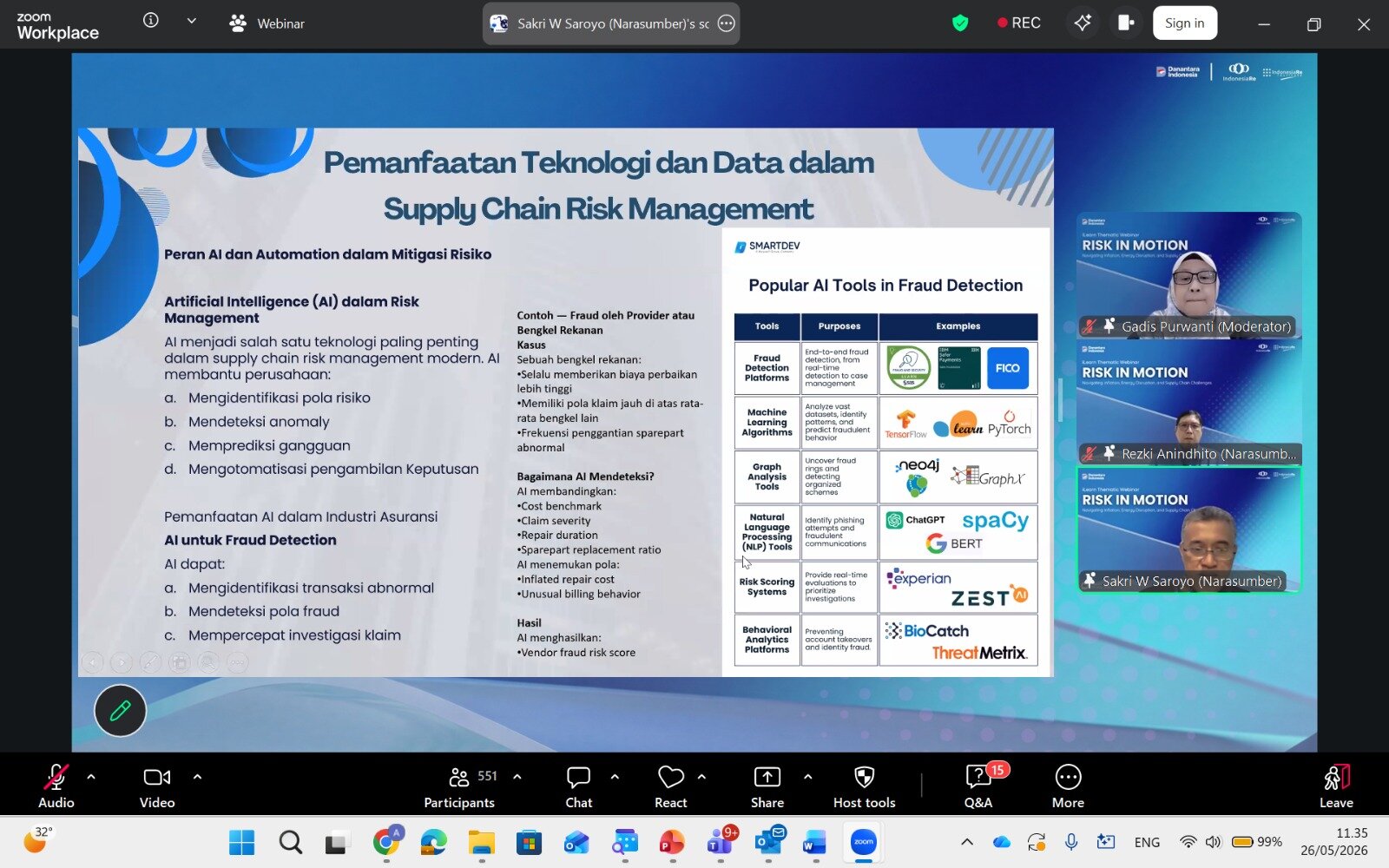1389x868 pixels.
Task: Open the Share screen option
Action: (x=767, y=786)
